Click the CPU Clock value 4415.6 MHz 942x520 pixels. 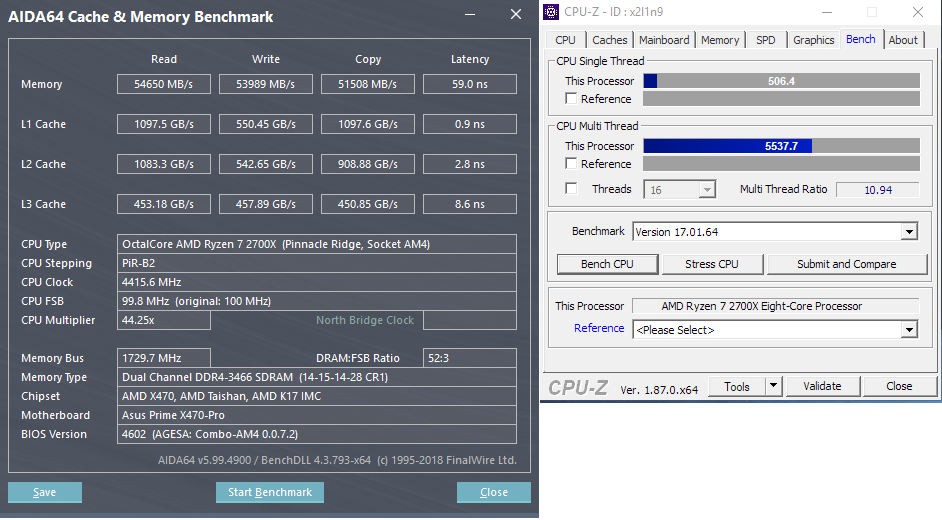point(317,282)
